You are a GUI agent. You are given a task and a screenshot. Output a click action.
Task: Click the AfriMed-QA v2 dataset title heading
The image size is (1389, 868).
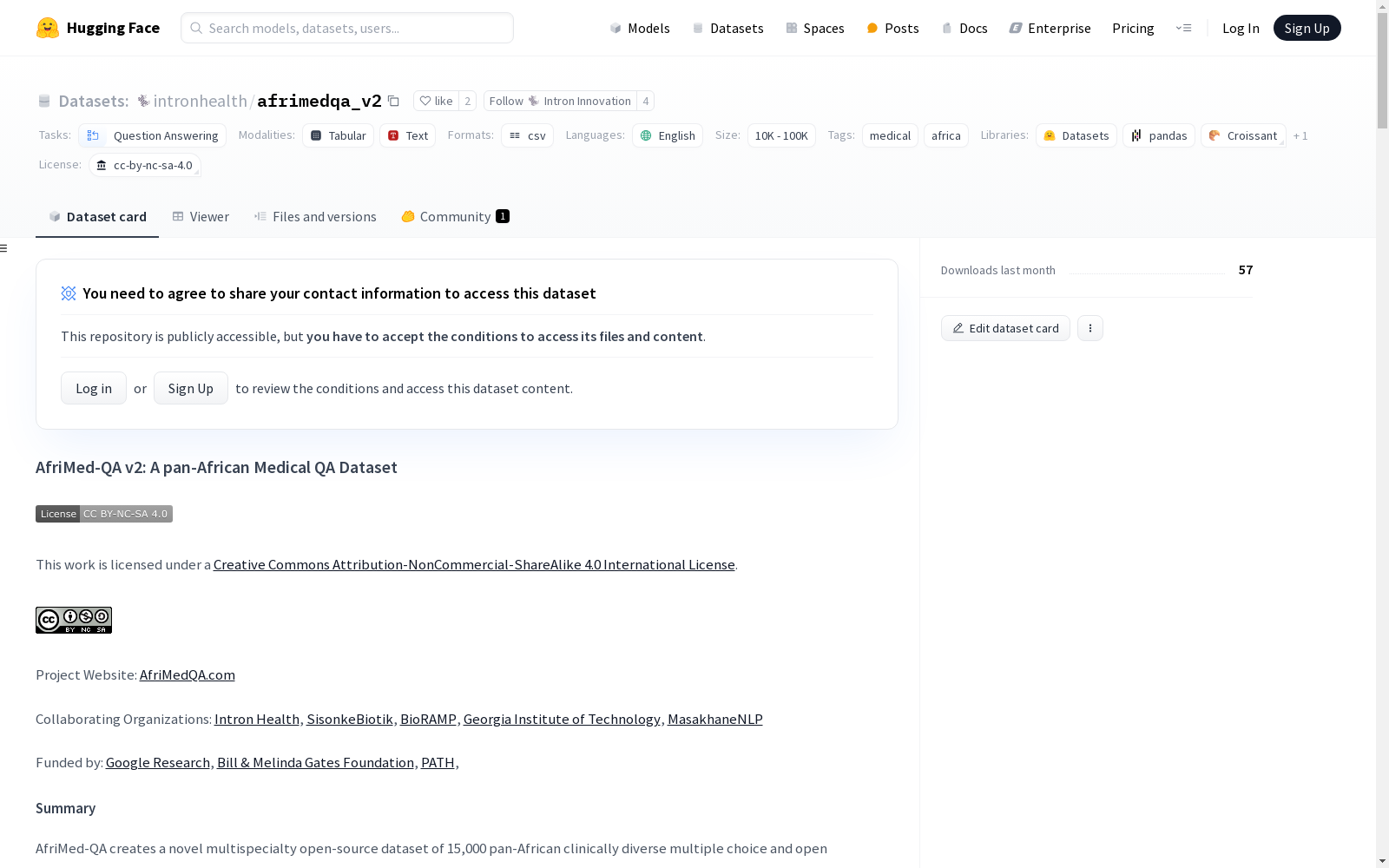pyautogui.click(x=216, y=467)
